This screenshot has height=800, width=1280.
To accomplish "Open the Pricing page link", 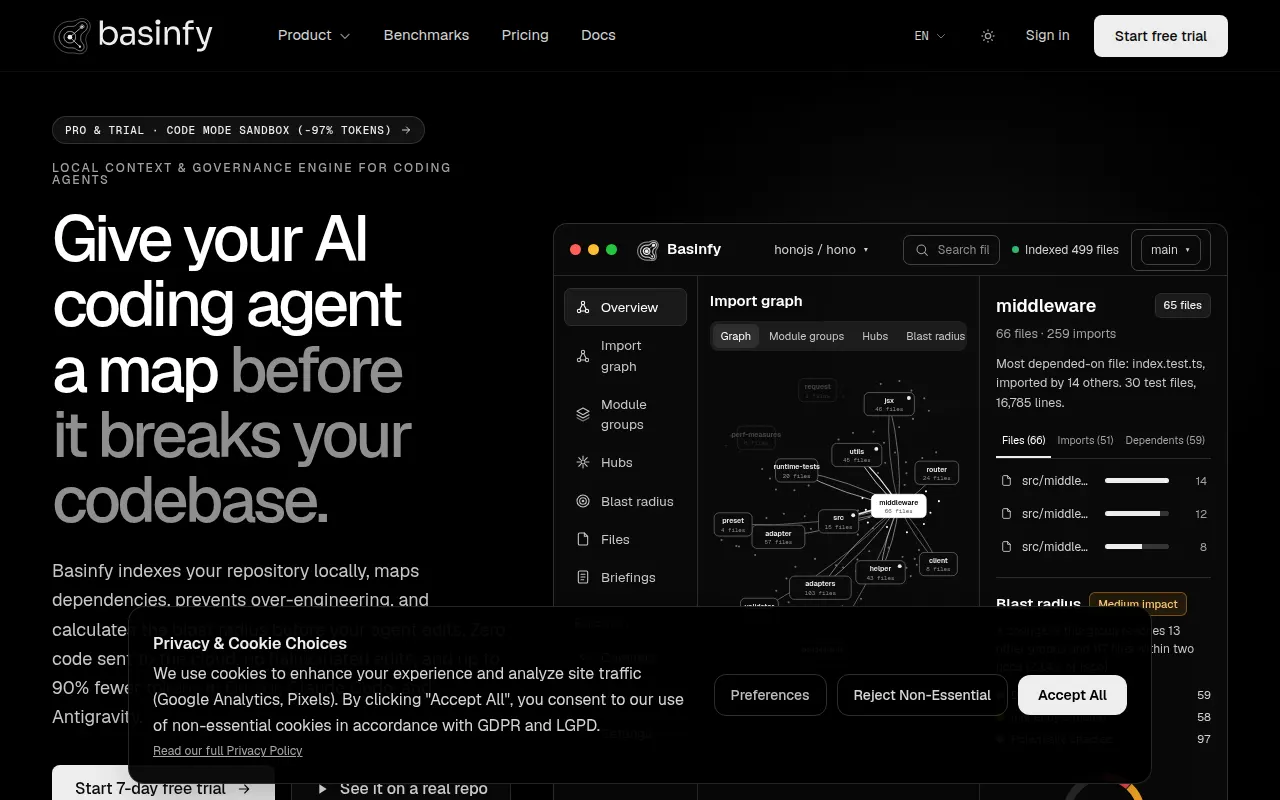I will (x=525, y=35).
